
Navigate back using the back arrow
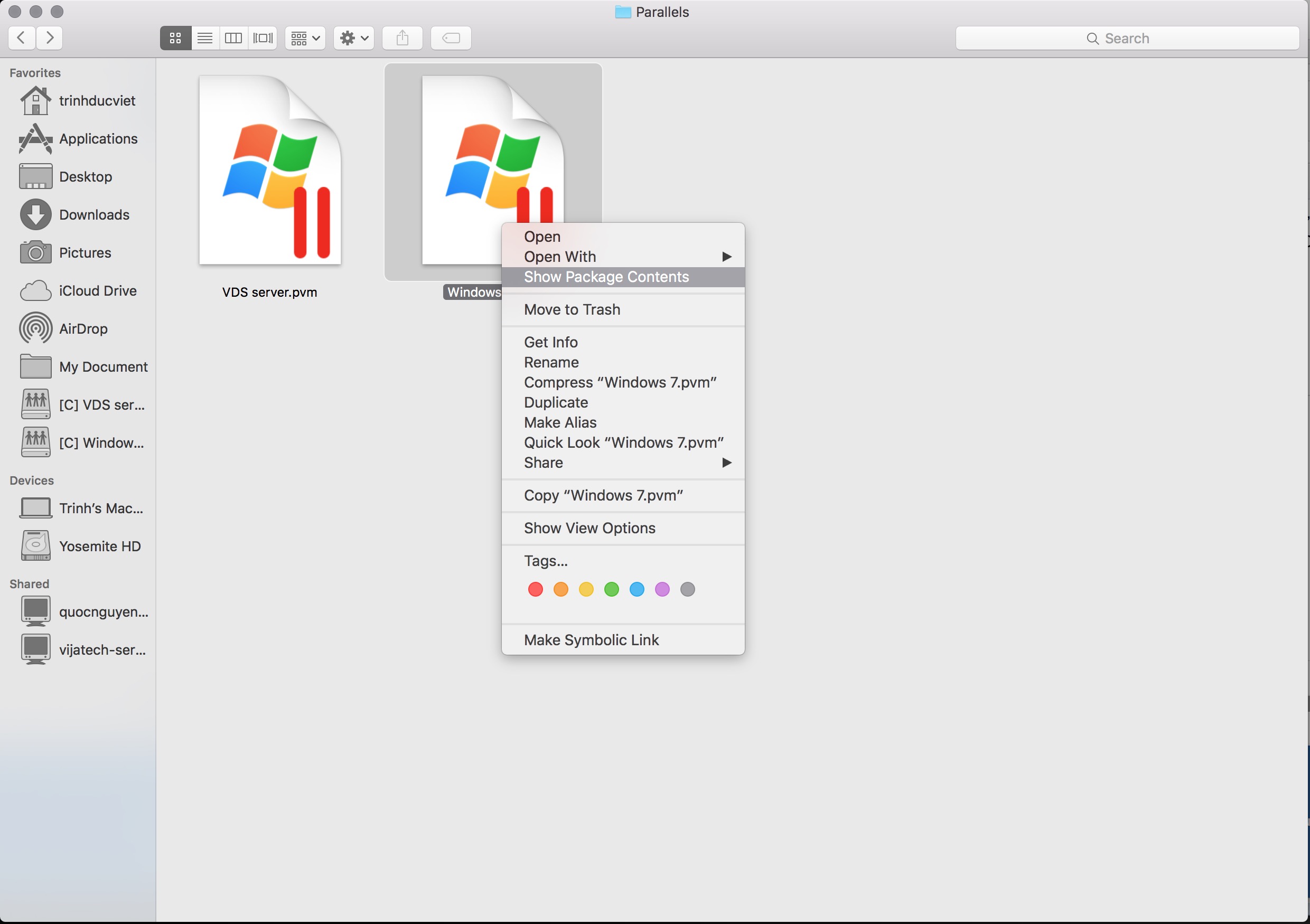click(x=21, y=37)
